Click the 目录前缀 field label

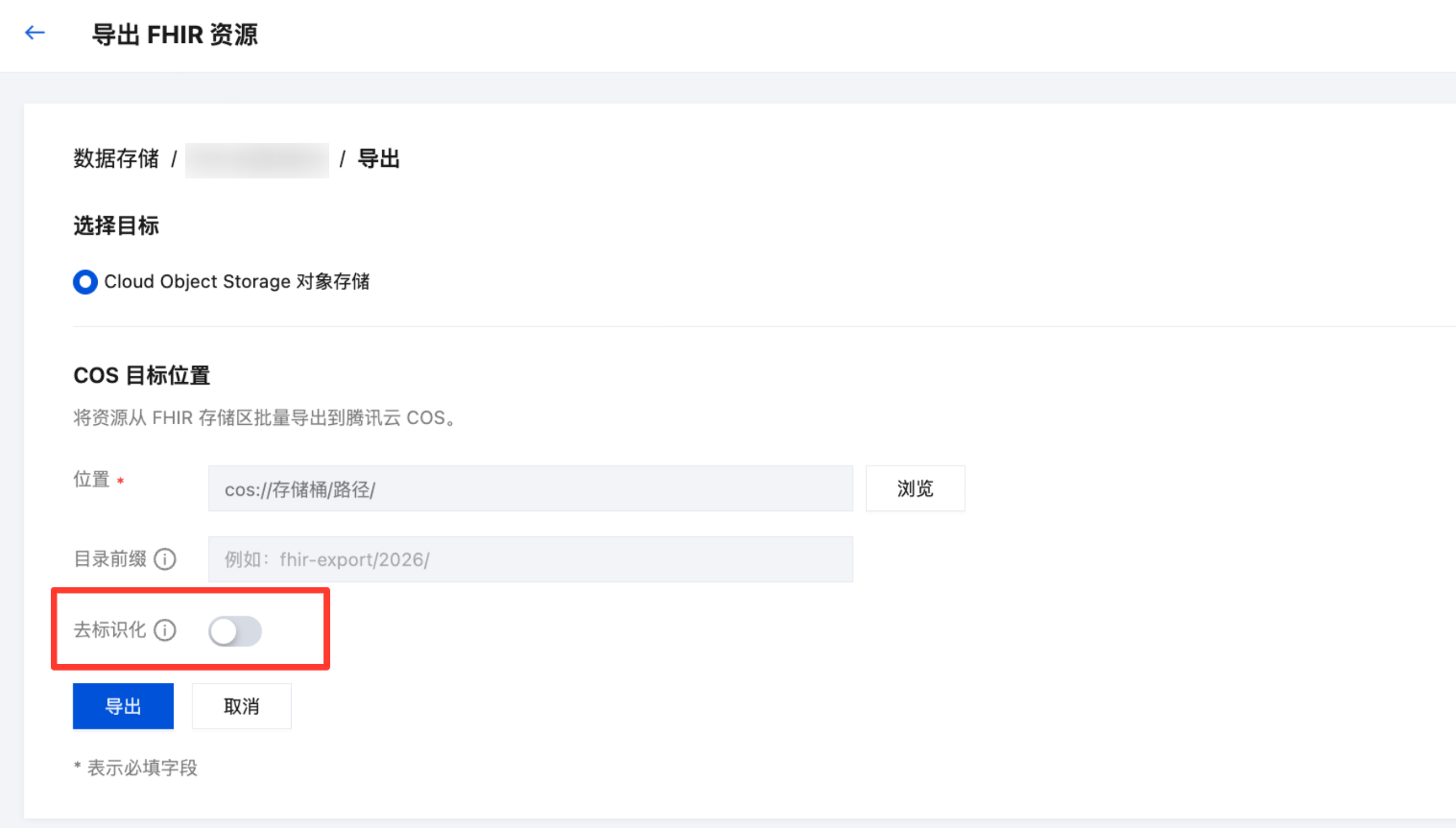click(110, 559)
